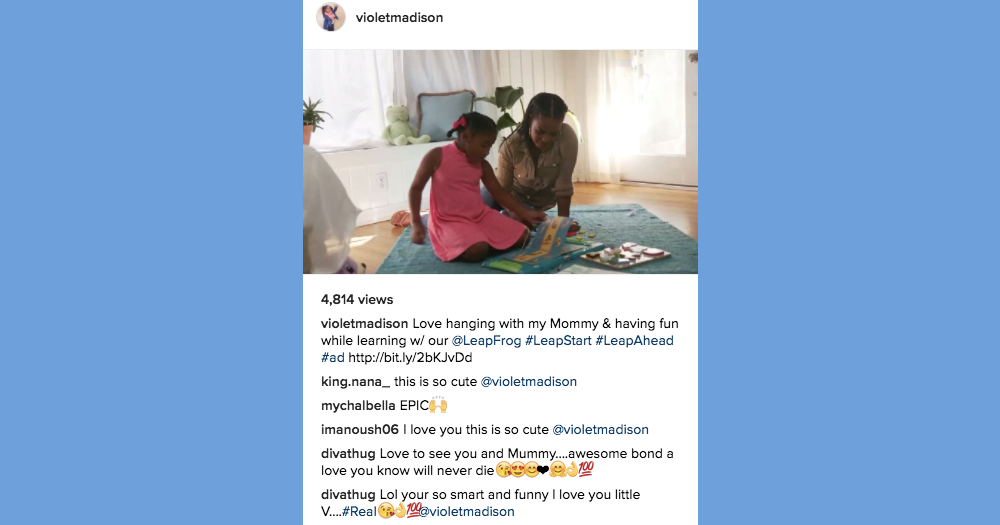Click the black heart emoji in divathug's comment

(x=543, y=471)
